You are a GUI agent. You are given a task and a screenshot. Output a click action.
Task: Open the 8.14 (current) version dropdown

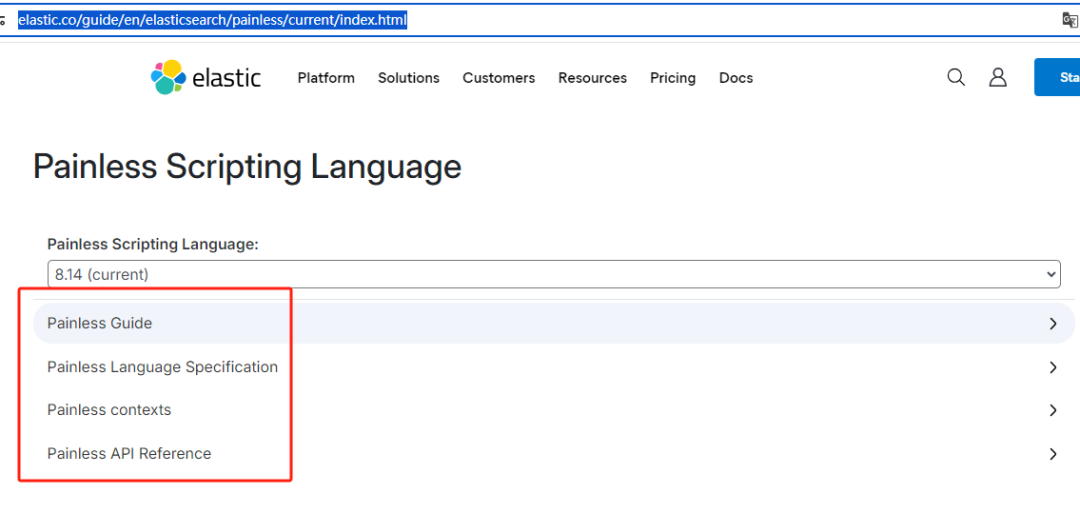(x=554, y=274)
